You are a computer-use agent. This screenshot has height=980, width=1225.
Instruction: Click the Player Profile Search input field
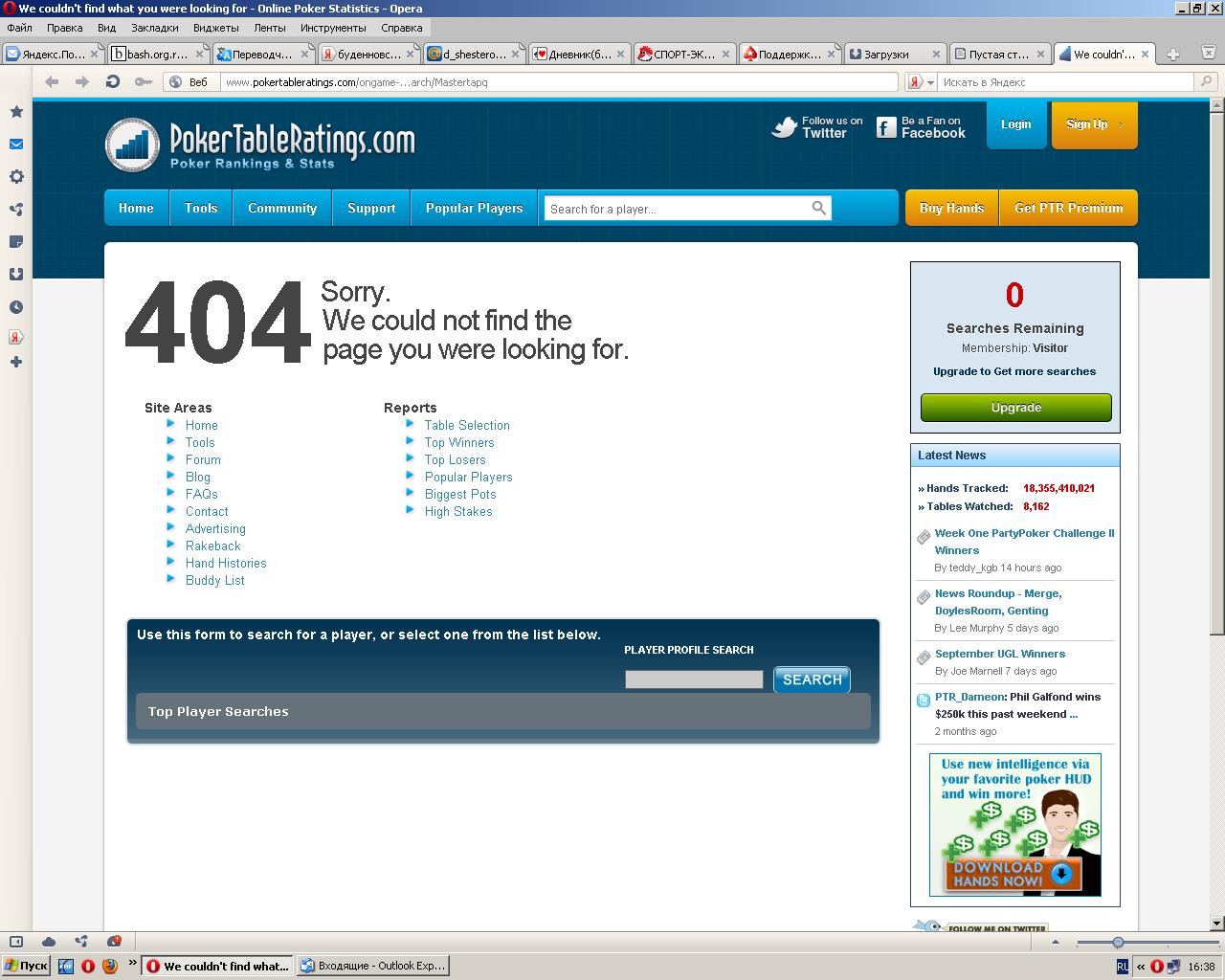click(694, 679)
